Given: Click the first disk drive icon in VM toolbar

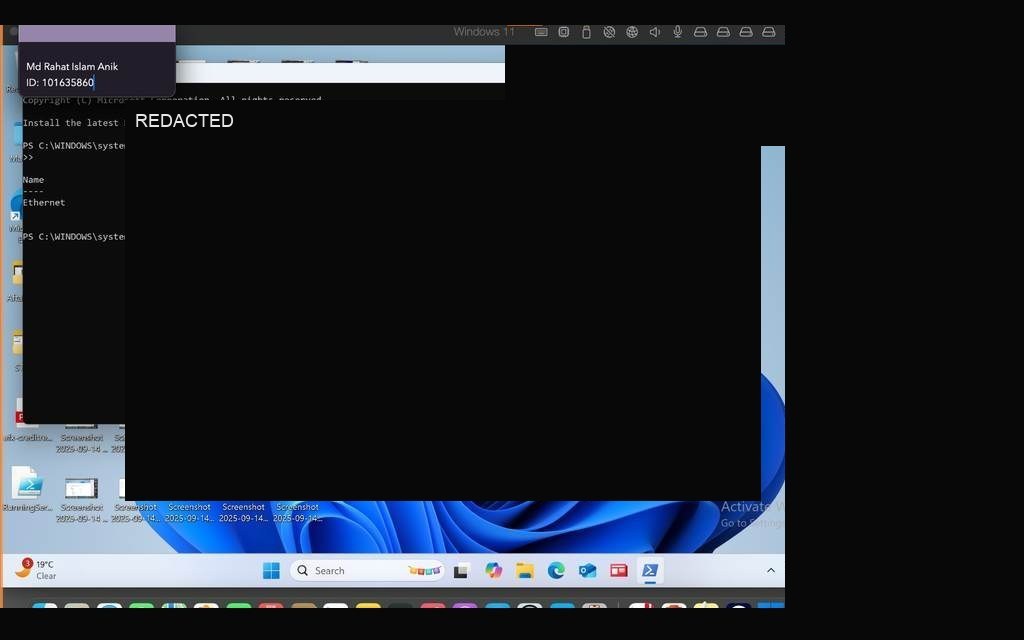Looking at the screenshot, I should tap(701, 32).
